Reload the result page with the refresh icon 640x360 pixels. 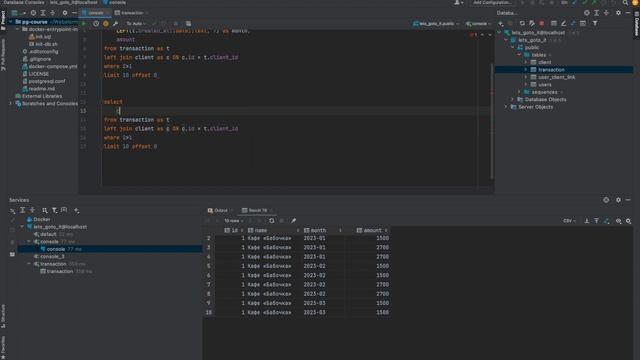[x=271, y=221]
